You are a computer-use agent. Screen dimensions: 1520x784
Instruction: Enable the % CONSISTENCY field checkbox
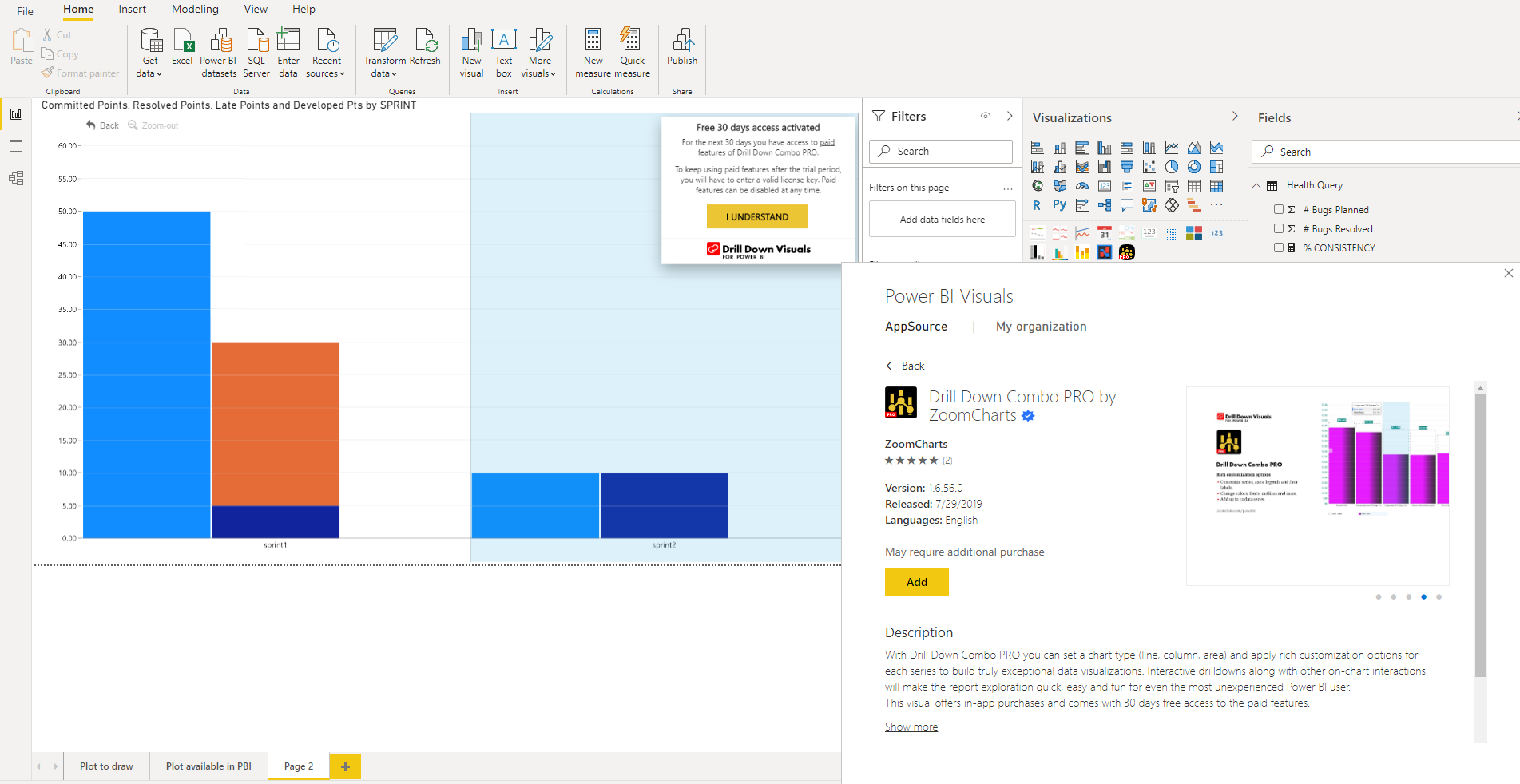(x=1279, y=247)
